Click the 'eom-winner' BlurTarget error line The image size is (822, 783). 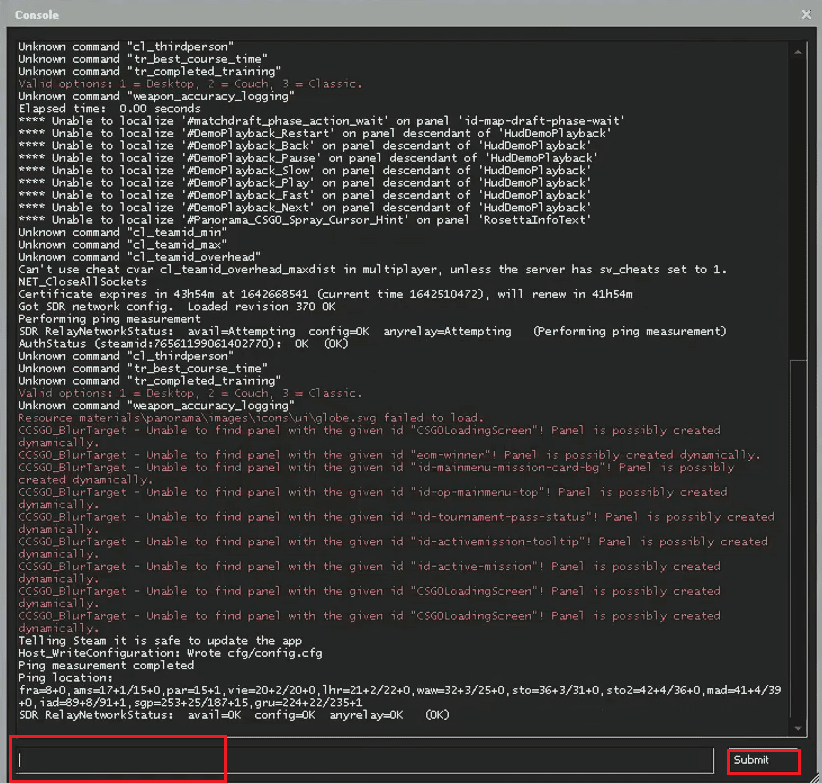tap(389, 455)
